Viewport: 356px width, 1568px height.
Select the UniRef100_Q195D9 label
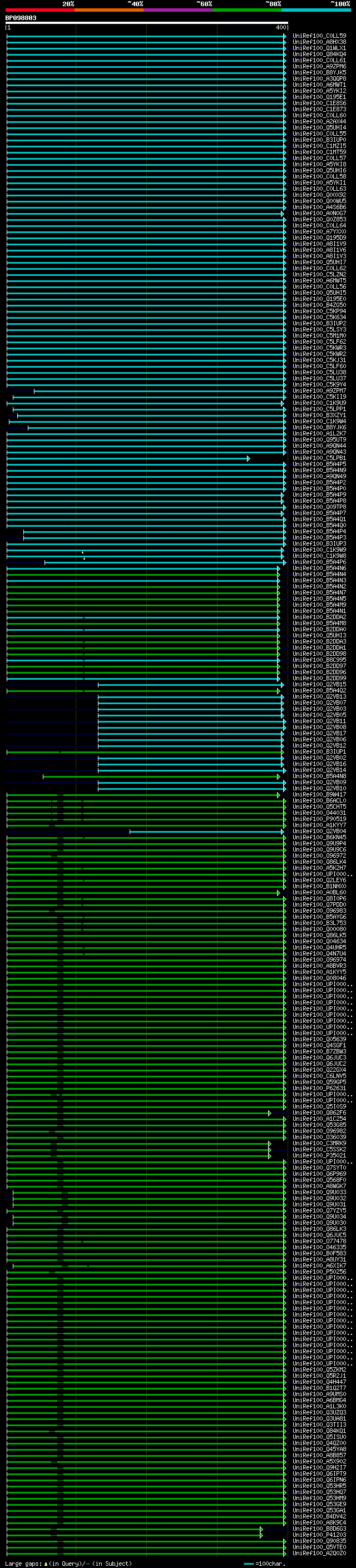click(x=319, y=238)
